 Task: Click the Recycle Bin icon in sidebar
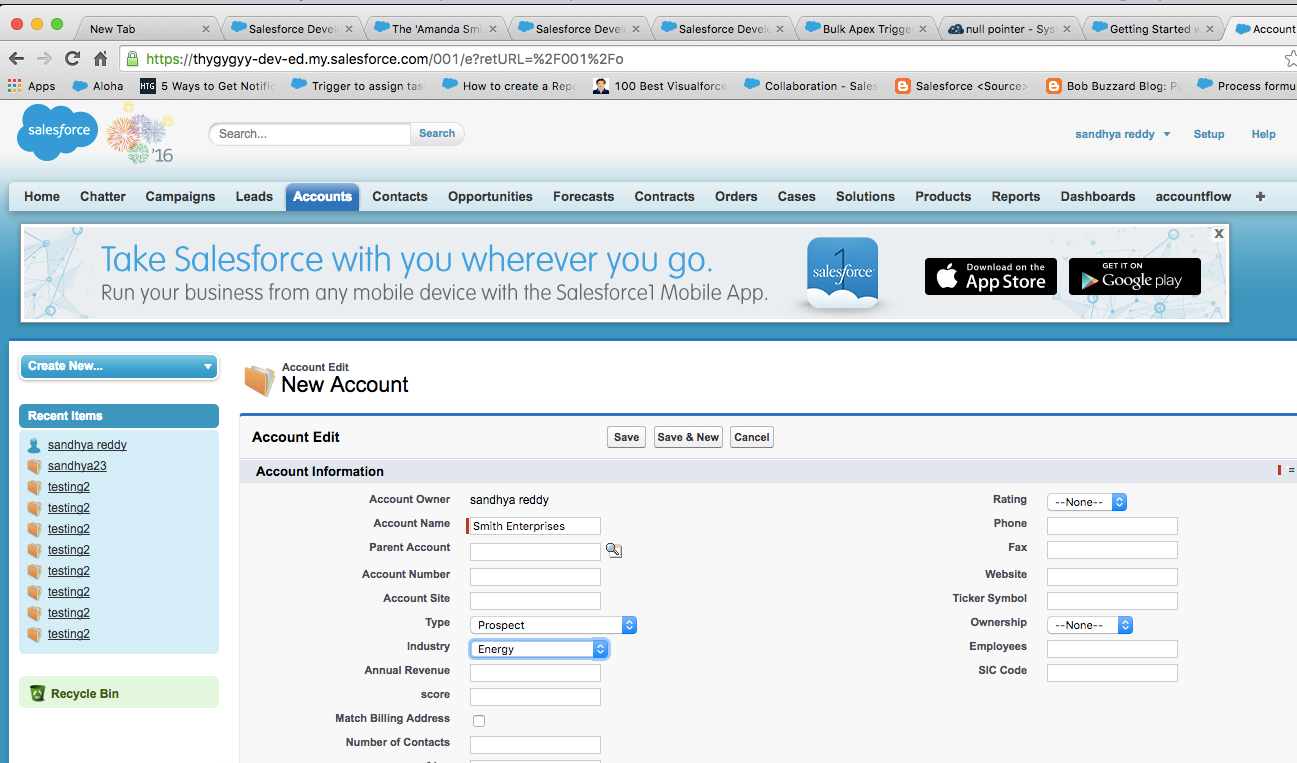click(x=38, y=693)
